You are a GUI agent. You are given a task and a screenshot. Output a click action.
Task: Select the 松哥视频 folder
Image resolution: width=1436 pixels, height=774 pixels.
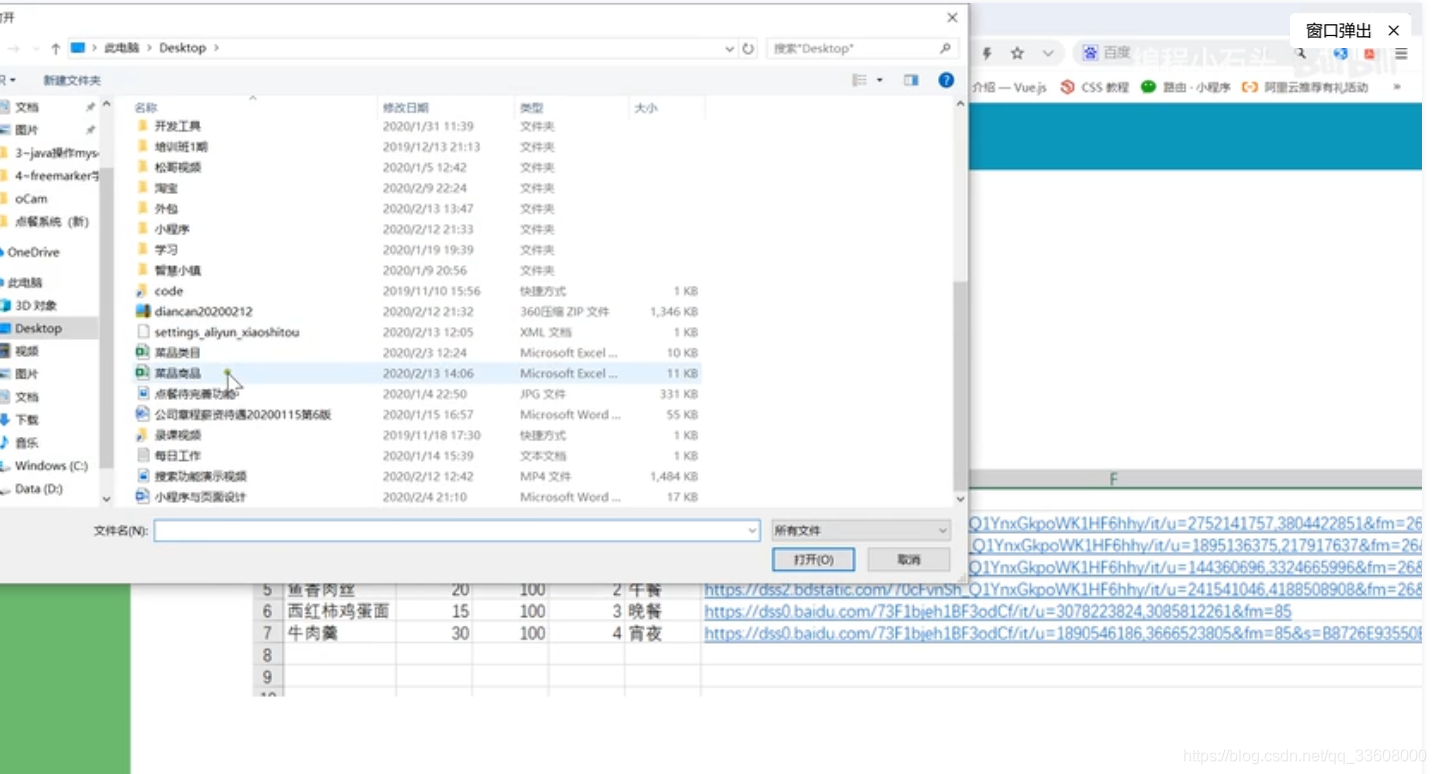coord(418,167)
